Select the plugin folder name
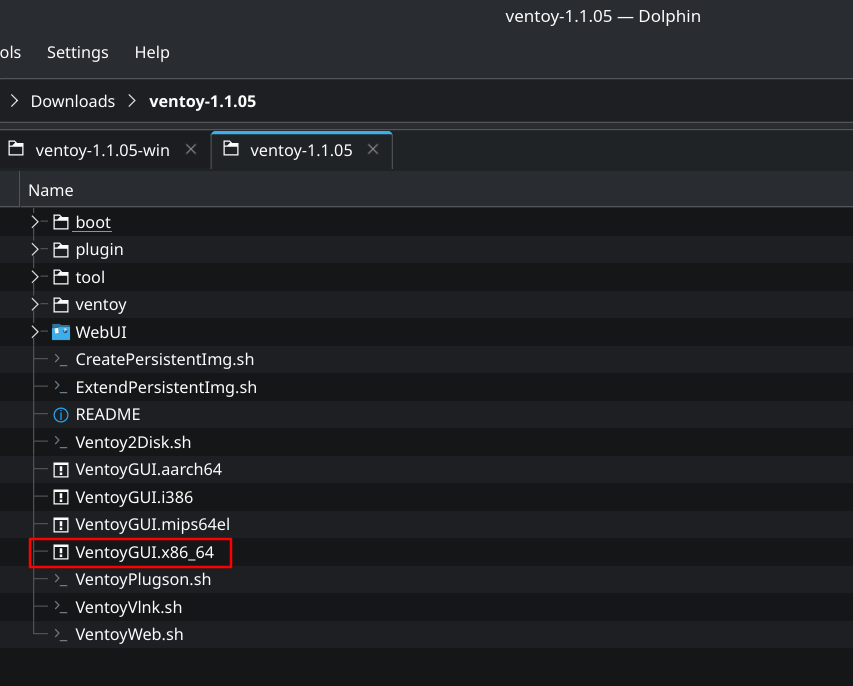The height and width of the screenshot is (686, 853). (100, 250)
